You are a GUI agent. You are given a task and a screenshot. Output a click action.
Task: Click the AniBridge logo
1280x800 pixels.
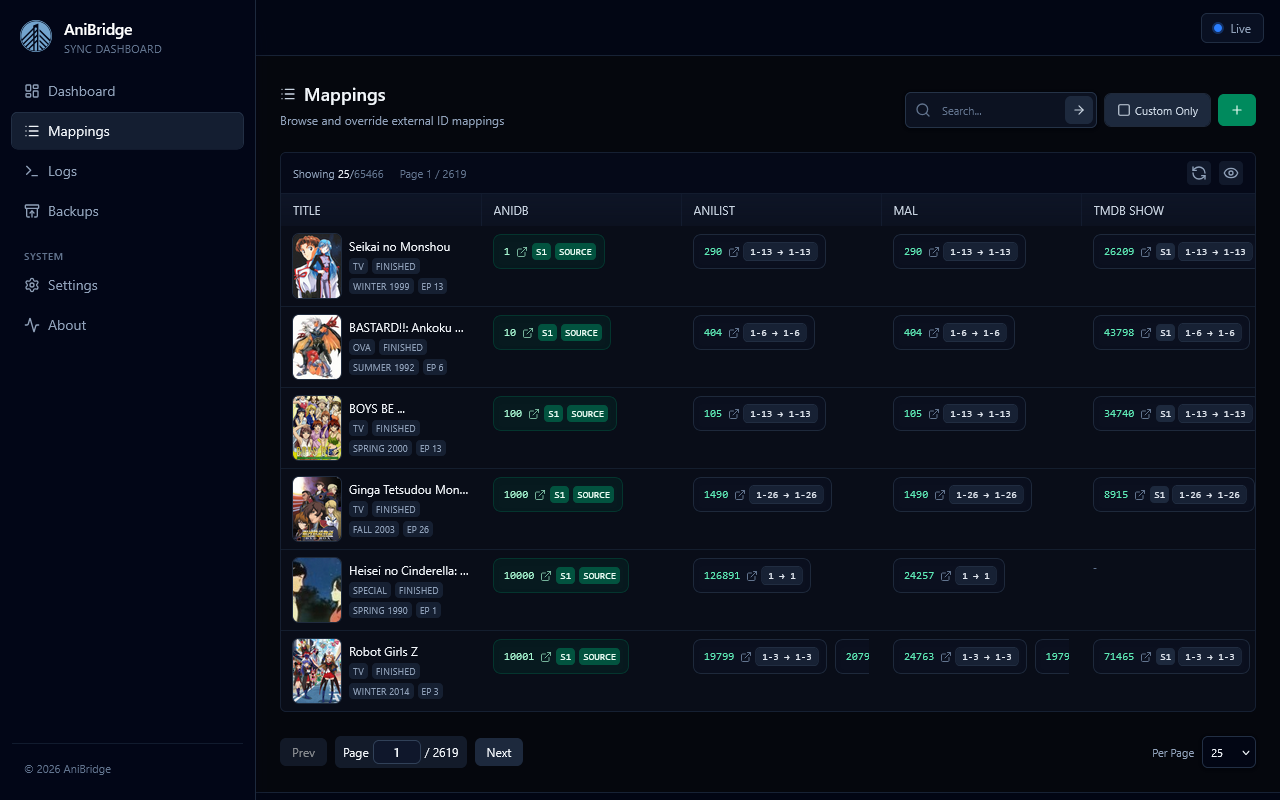pyautogui.click(x=36, y=36)
